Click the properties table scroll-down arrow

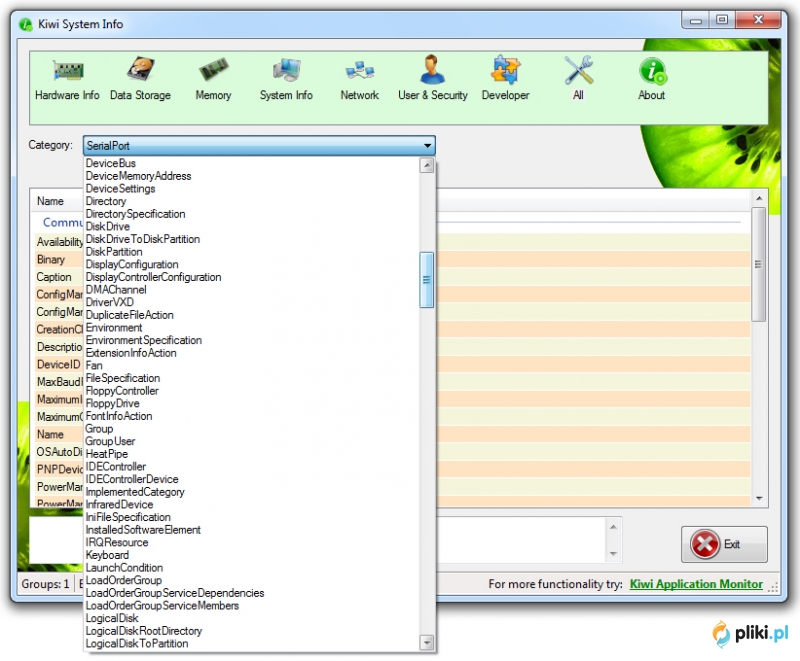click(759, 498)
